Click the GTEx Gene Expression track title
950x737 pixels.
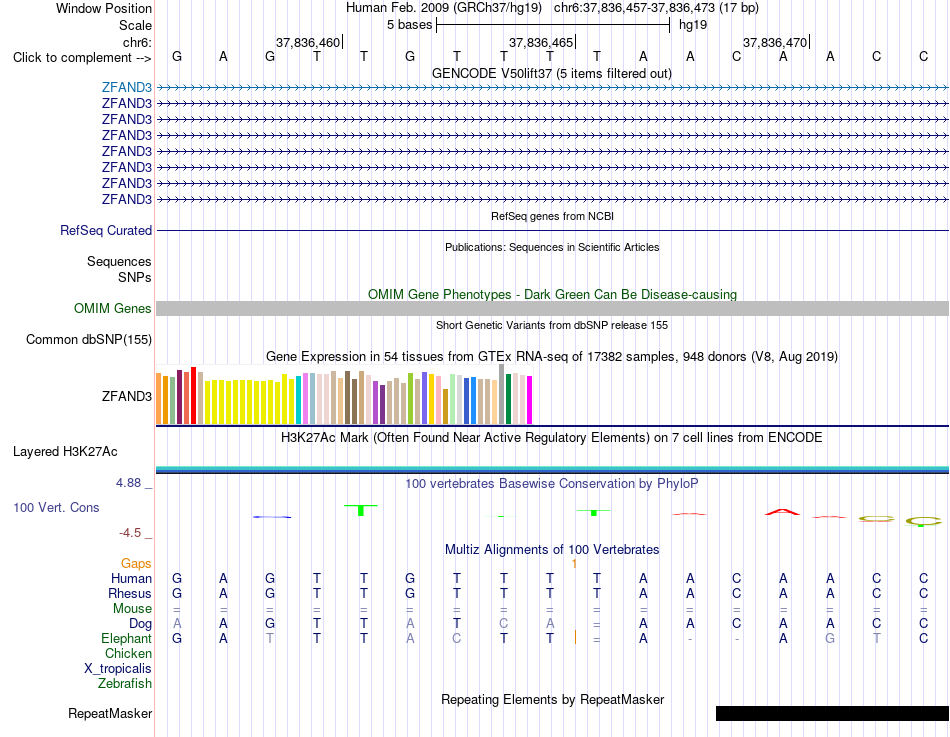click(552, 356)
